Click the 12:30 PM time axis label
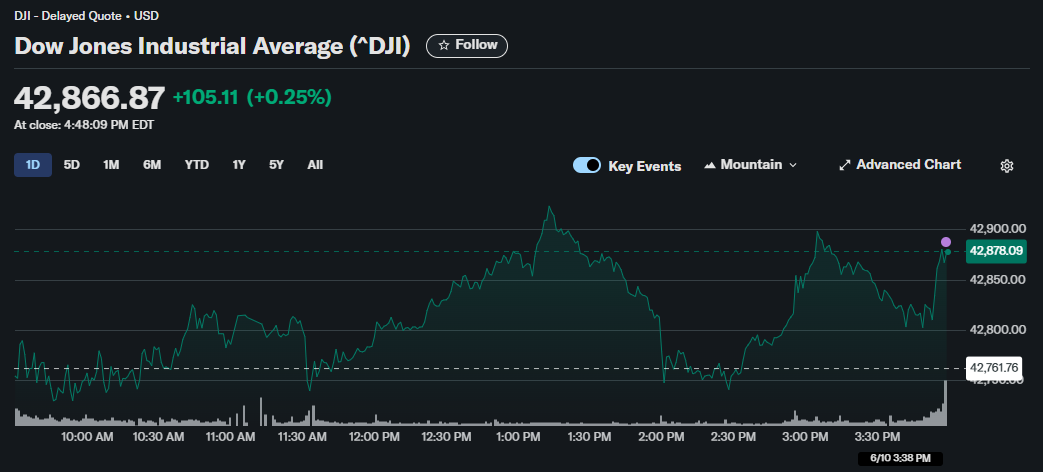1043x472 pixels. [x=444, y=437]
